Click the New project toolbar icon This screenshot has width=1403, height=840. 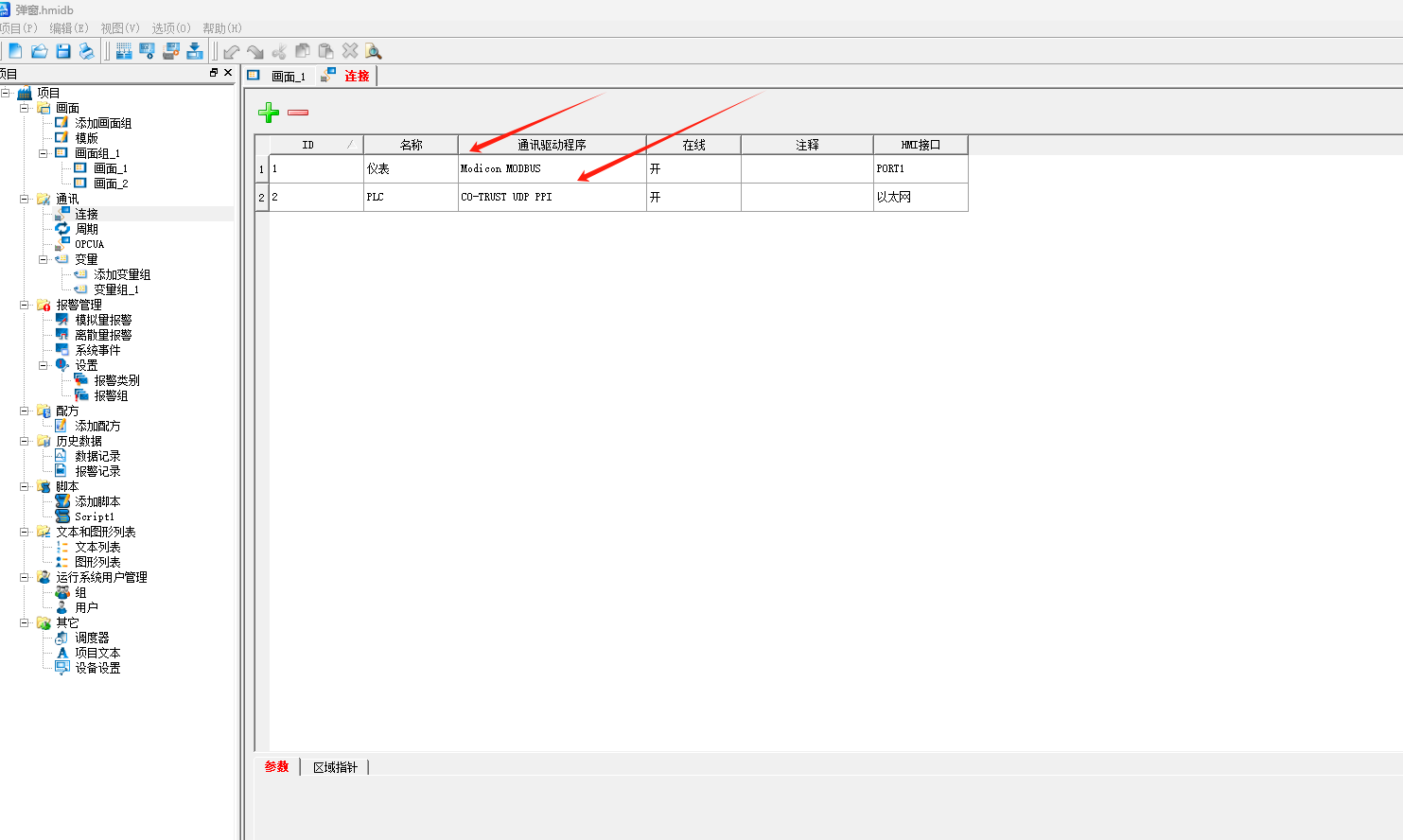pos(15,51)
